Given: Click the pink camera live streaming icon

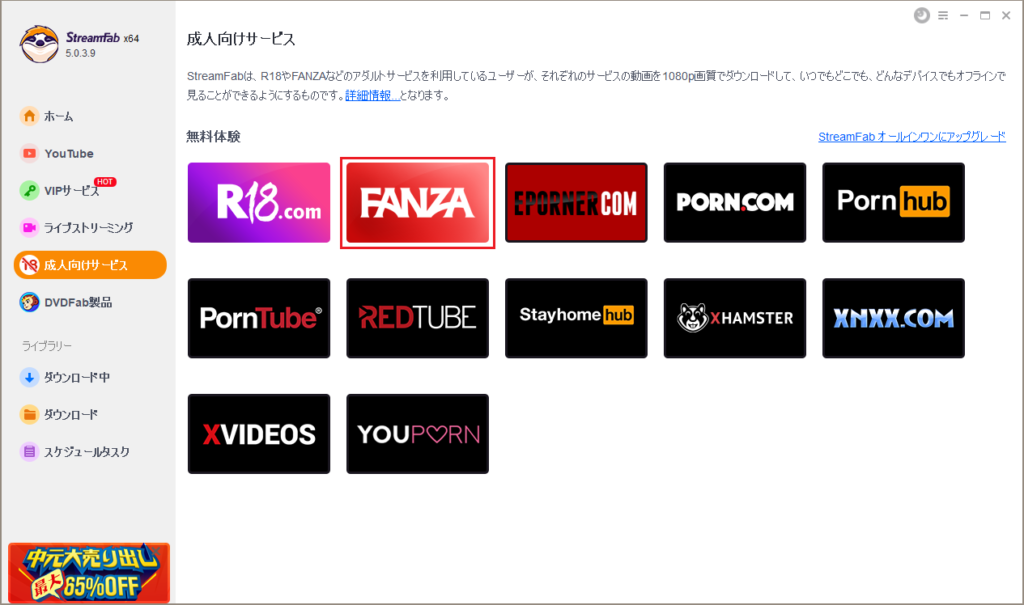Looking at the screenshot, I should [29, 228].
